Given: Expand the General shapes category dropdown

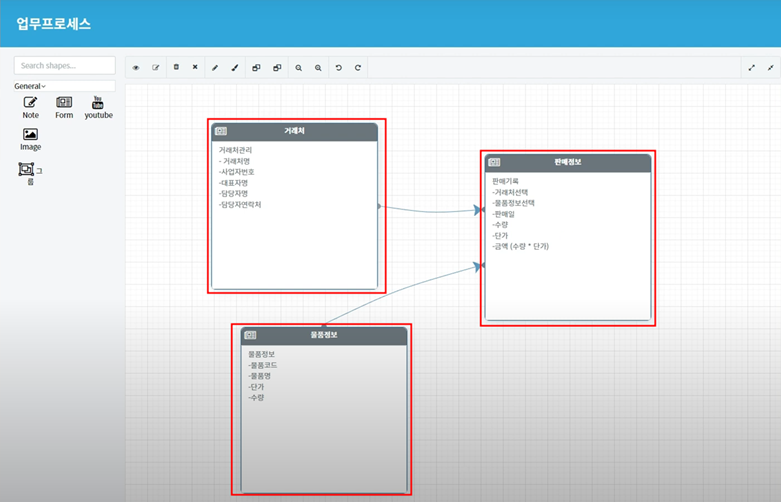Looking at the screenshot, I should 65,86.
